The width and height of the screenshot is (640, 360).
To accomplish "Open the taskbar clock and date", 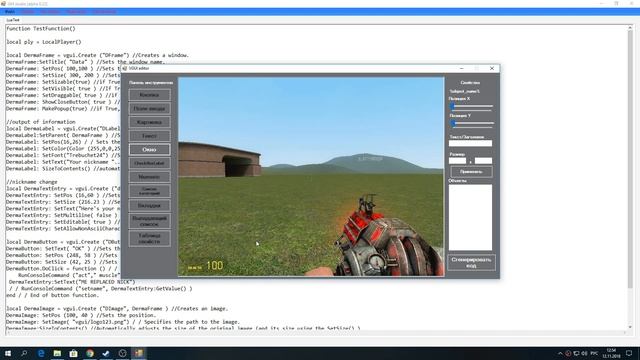I will click(x=611, y=353).
